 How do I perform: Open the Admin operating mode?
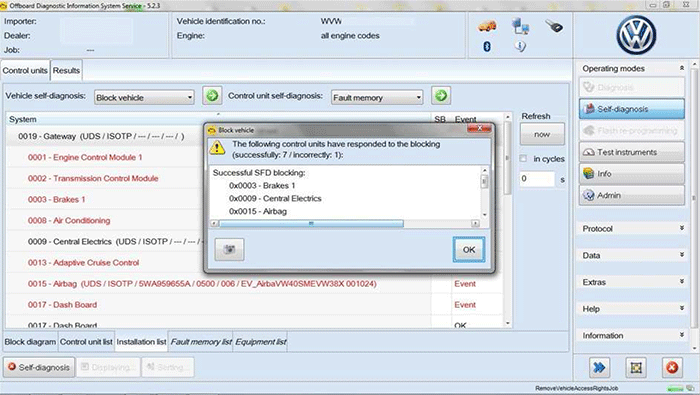coord(631,195)
